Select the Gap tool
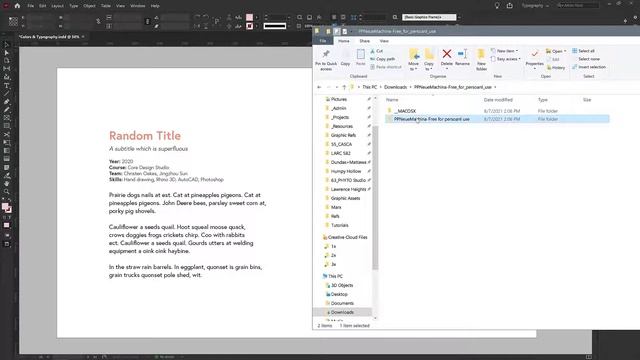 point(7,69)
